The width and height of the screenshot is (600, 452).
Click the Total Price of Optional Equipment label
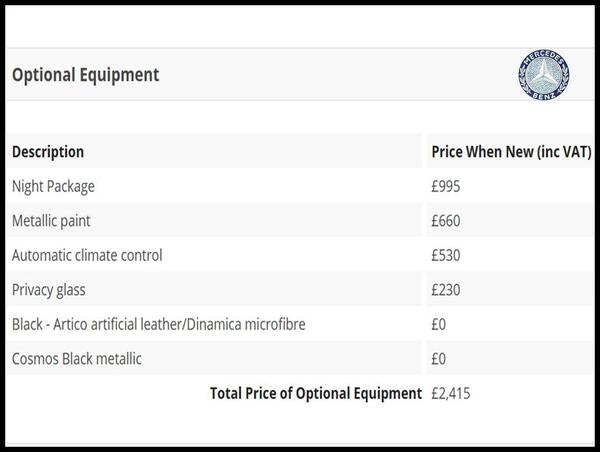point(316,393)
